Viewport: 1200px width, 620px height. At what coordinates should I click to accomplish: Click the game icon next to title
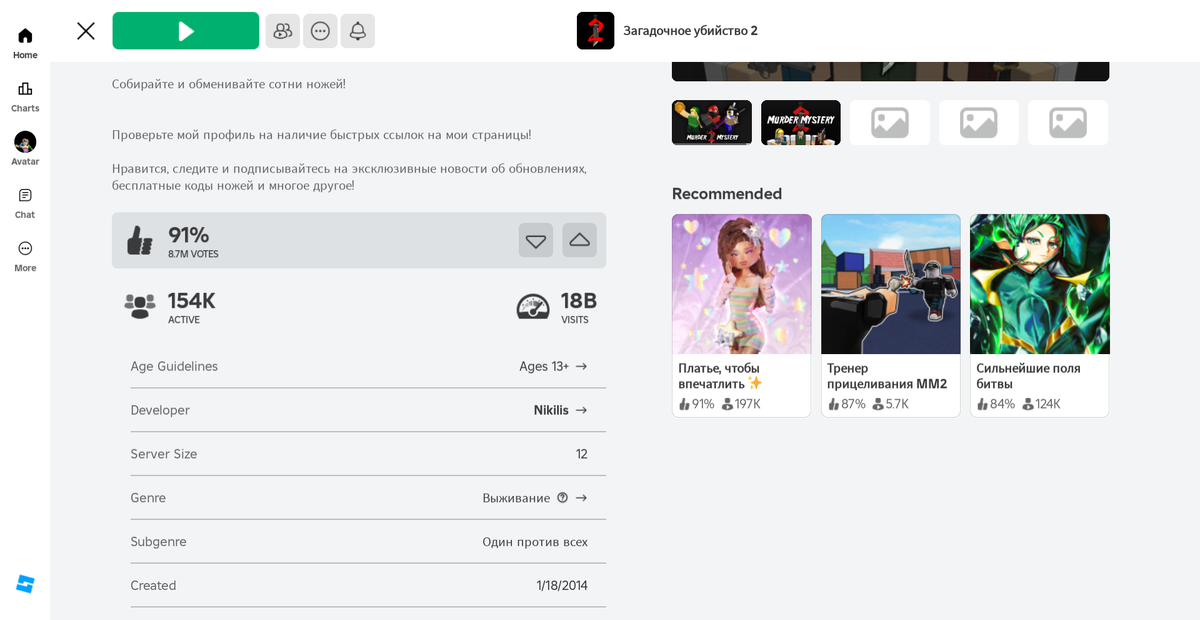pos(595,31)
